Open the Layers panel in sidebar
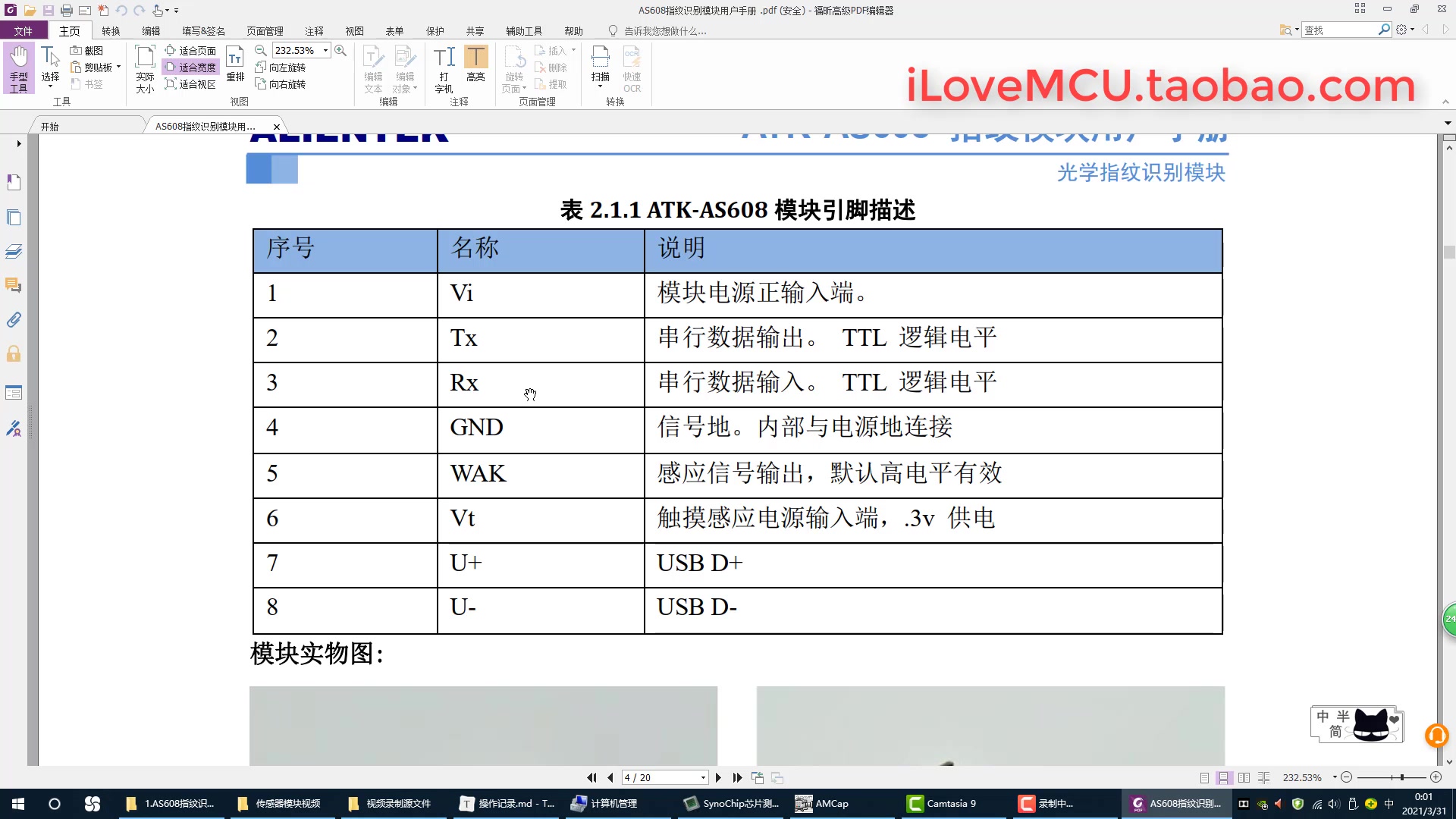Screen dimensions: 1456x819 pyautogui.click(x=14, y=252)
